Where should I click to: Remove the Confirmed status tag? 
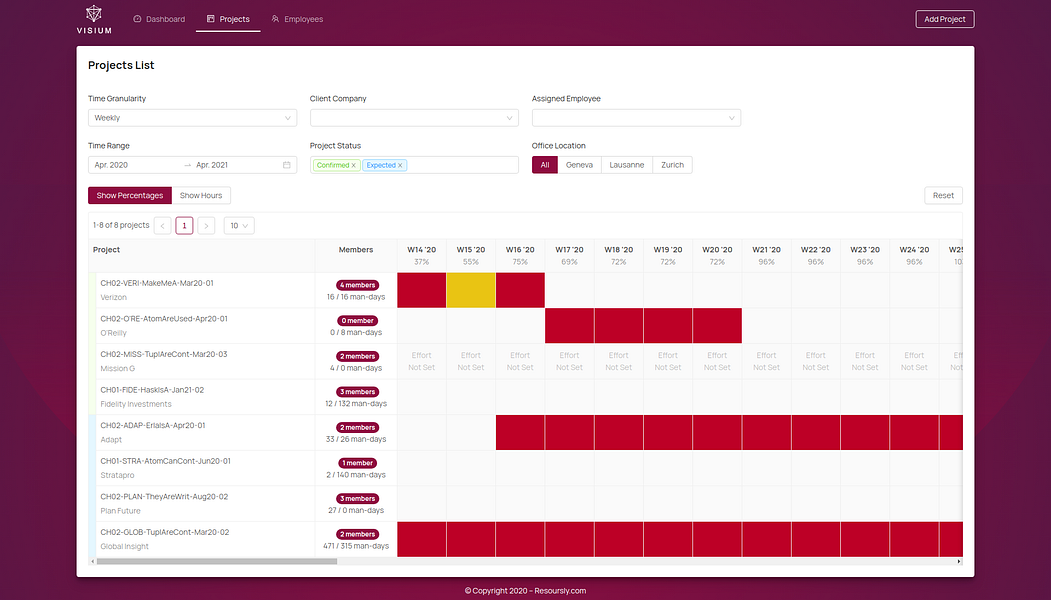tap(354, 166)
